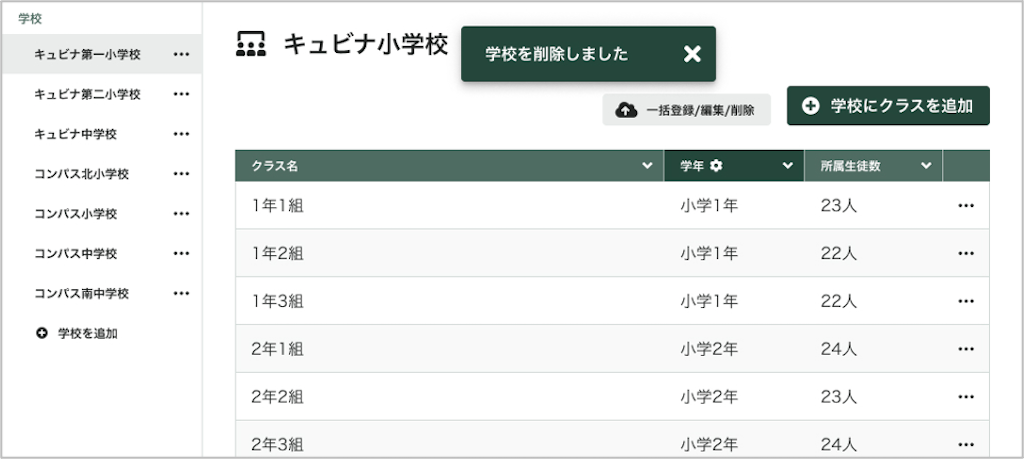The image size is (1024, 459).
Task: Click 小学1年 in the 1年1組 row
Action: pyautogui.click(x=709, y=206)
